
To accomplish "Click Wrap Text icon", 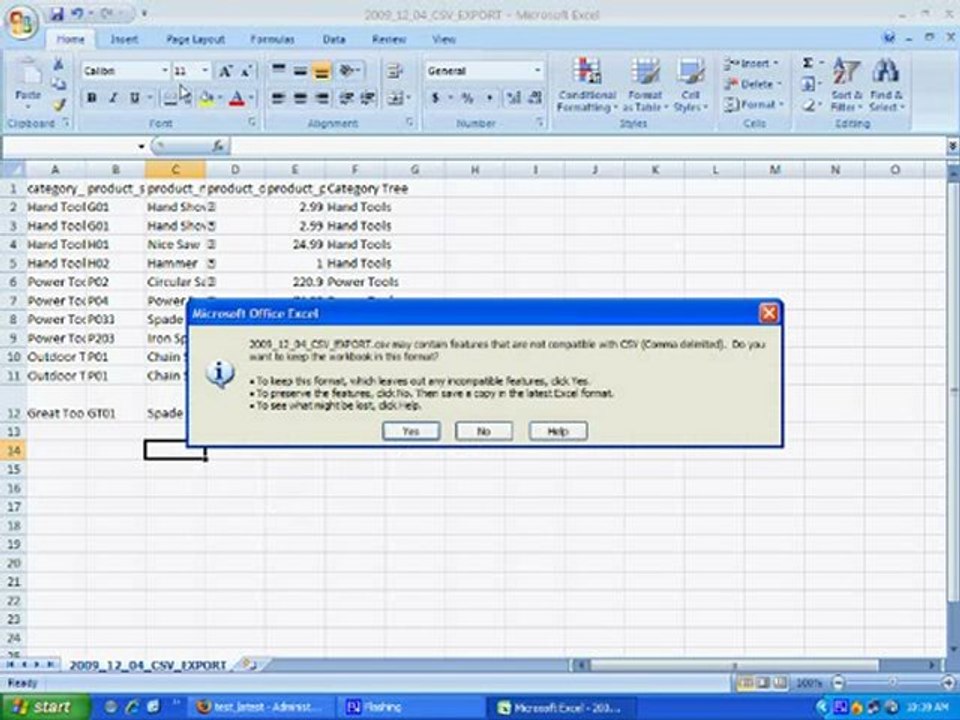I will point(394,70).
